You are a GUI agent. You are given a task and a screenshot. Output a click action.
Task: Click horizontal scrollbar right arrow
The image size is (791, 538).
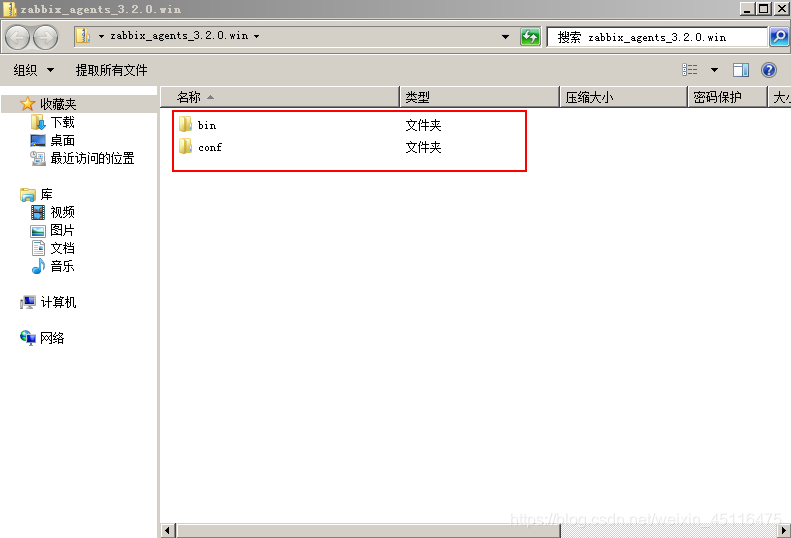(784, 531)
